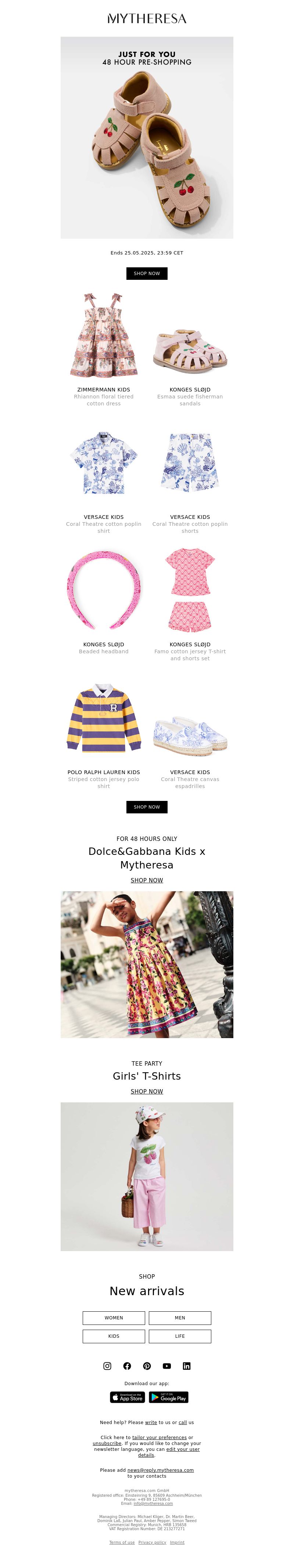Click the Mytheresa logo header

click(x=147, y=19)
